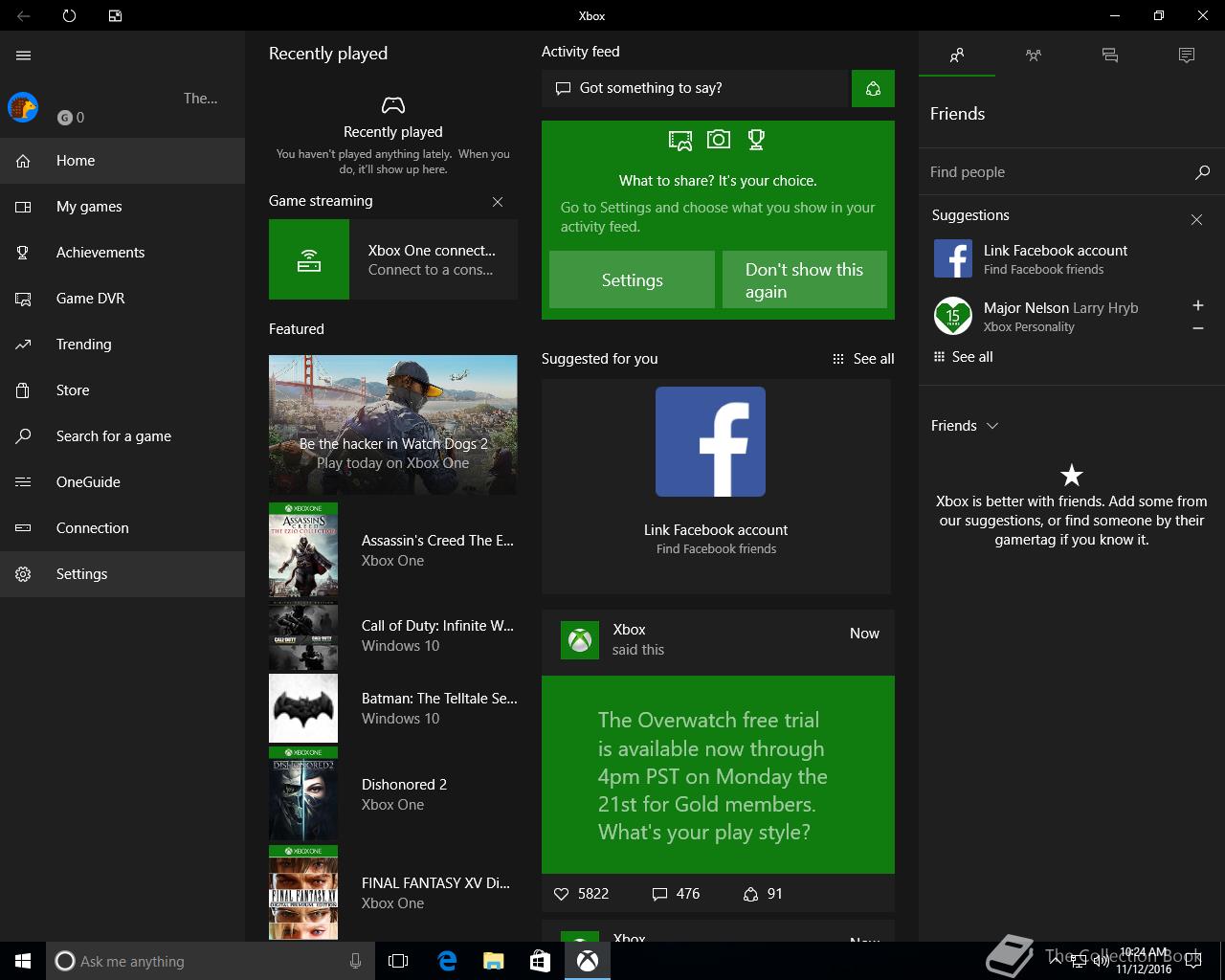Image resolution: width=1225 pixels, height=980 pixels.
Task: Open the Store section
Action: coord(122,390)
